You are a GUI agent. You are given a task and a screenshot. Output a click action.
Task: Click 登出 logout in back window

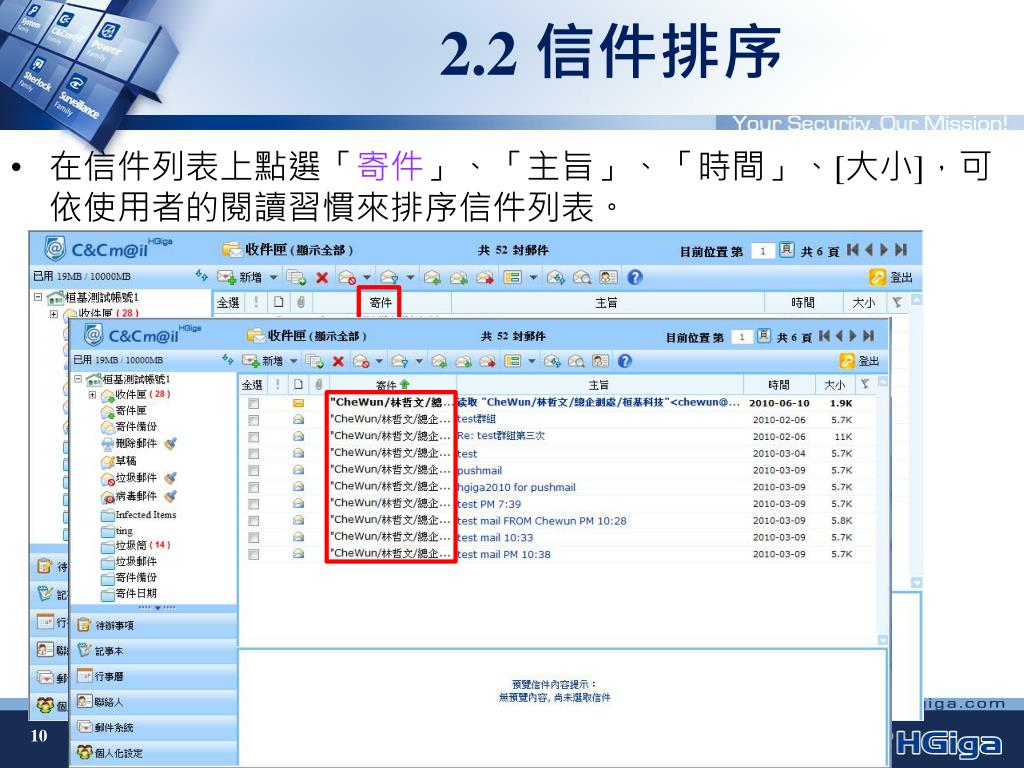891,278
